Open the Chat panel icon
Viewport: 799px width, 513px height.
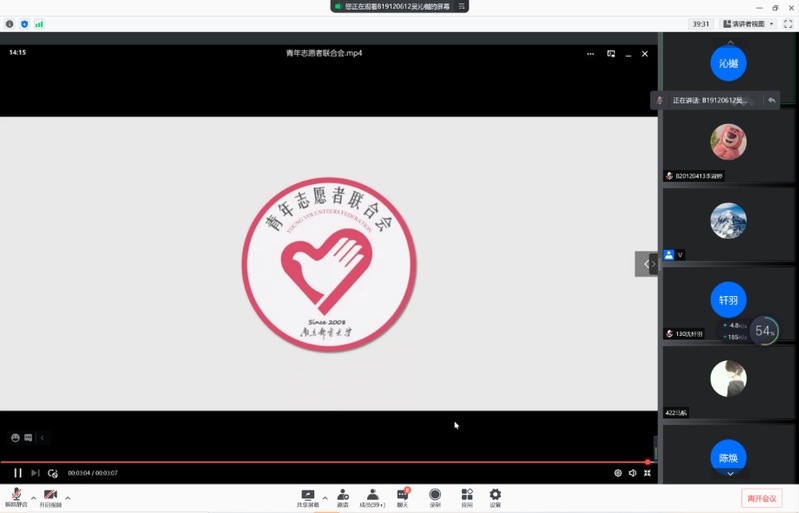point(403,496)
